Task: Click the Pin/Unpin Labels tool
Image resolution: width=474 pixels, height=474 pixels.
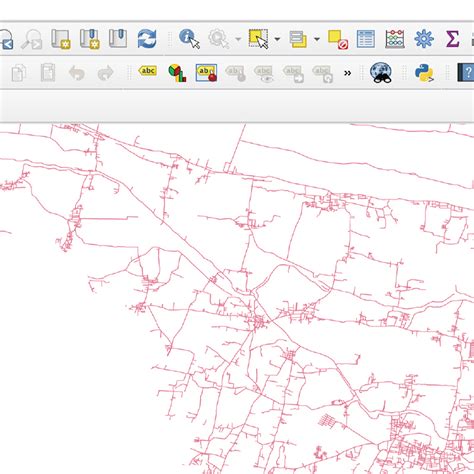Action: [236, 73]
